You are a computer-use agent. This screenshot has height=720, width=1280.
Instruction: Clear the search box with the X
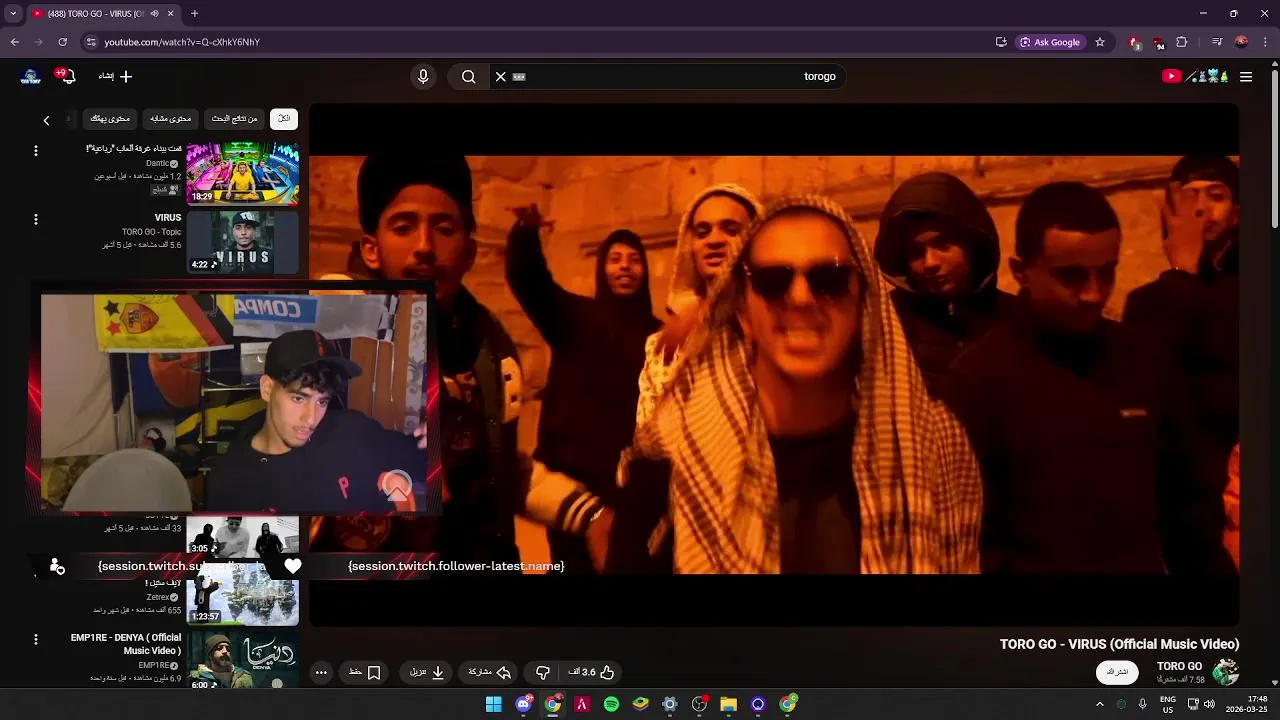[501, 77]
